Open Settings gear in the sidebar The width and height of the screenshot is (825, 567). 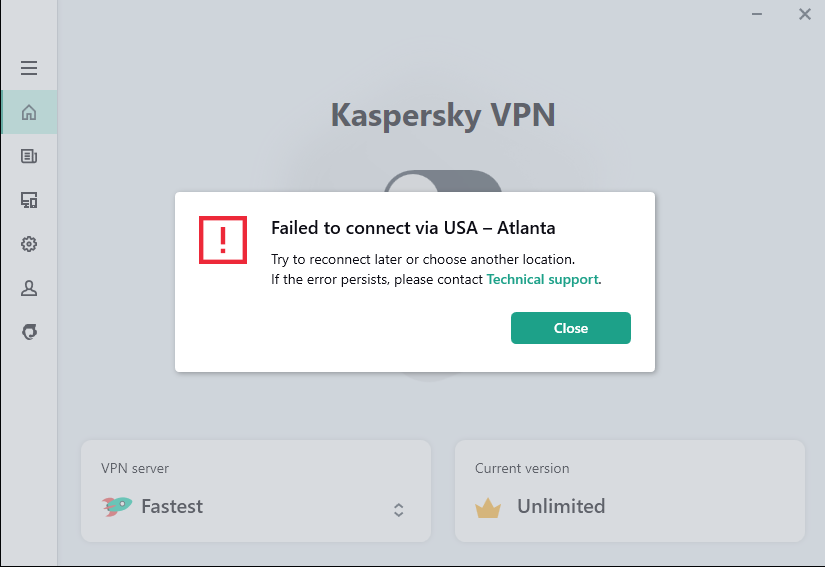click(29, 244)
